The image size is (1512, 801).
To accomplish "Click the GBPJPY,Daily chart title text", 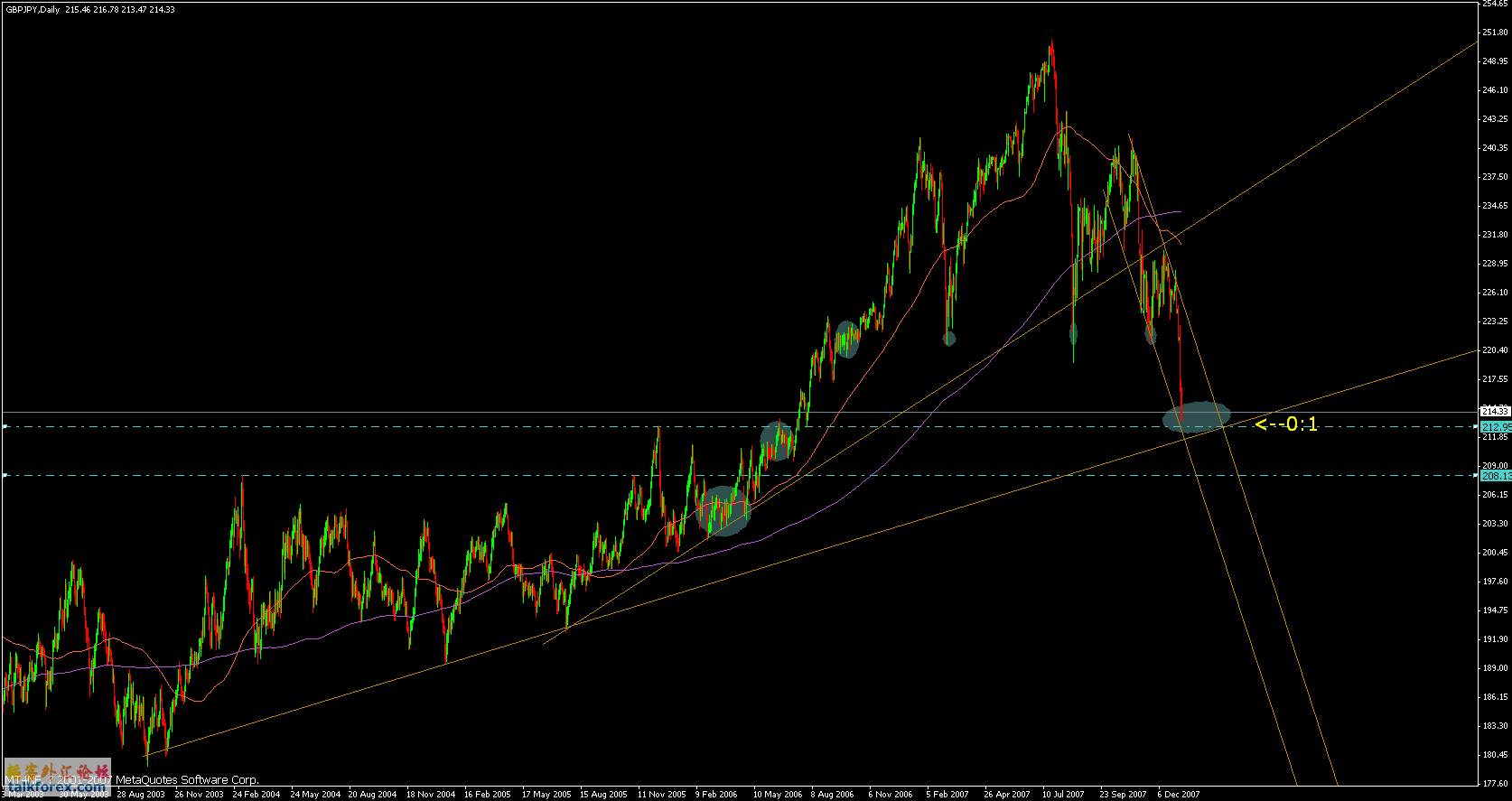I will 32,10.
